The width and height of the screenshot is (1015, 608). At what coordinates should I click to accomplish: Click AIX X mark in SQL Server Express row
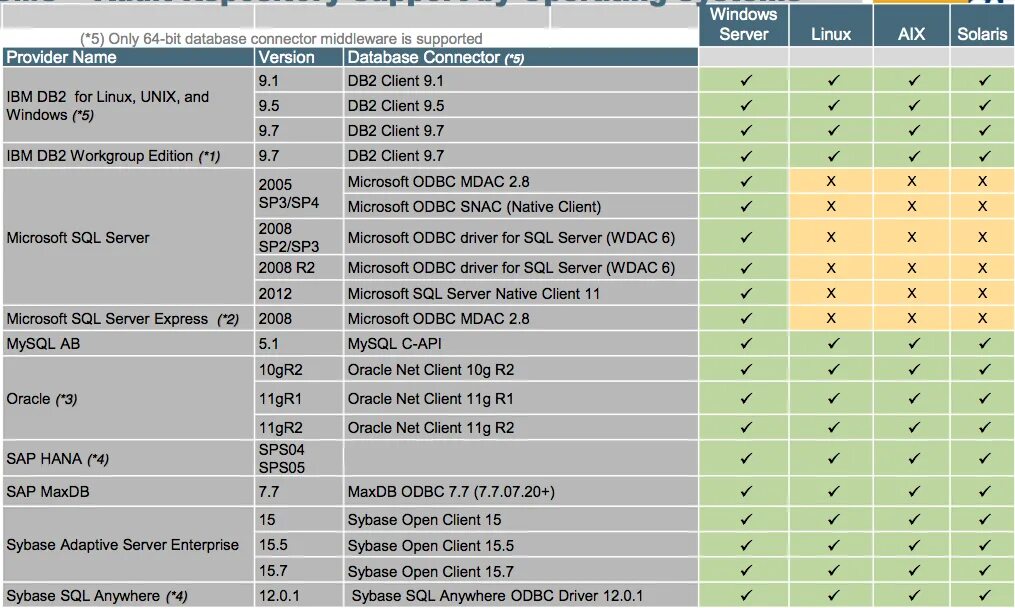(911, 319)
